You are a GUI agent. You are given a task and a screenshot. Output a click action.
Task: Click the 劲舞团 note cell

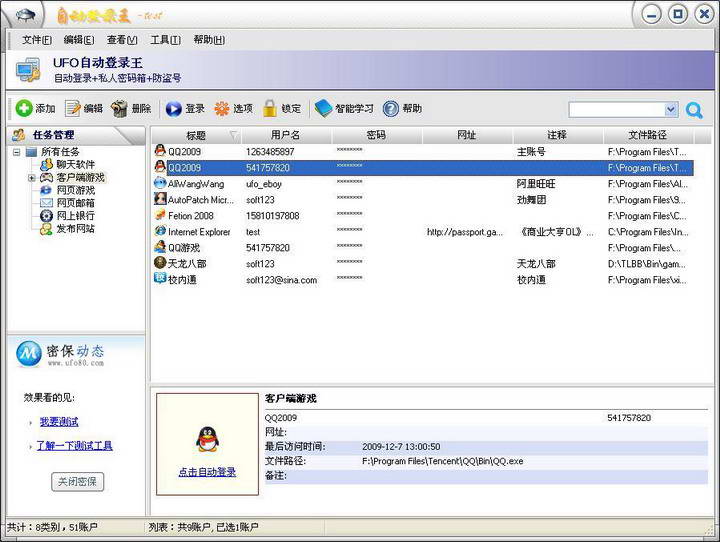point(531,200)
